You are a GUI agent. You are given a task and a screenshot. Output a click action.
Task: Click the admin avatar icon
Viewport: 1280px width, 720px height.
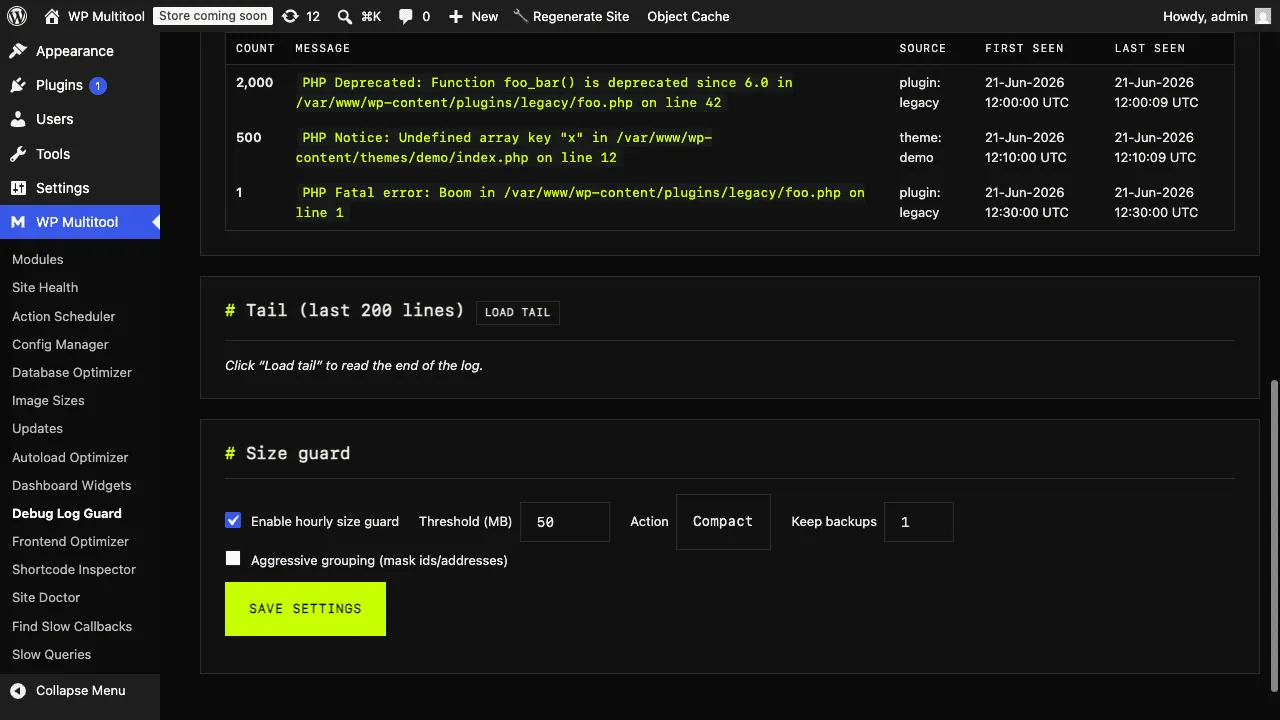pyautogui.click(x=1263, y=16)
